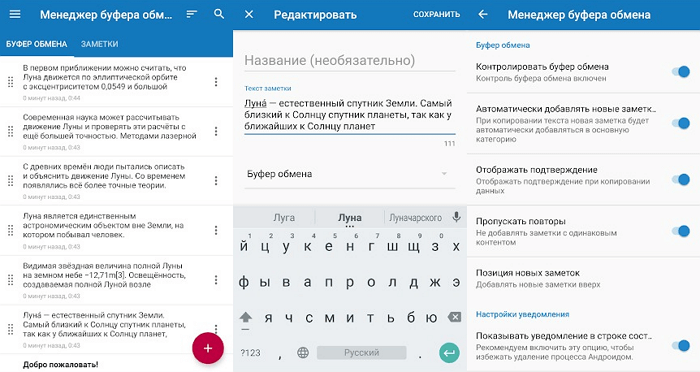This screenshot has height=372, width=700.
Task: Focus the 'Название (необязательно)' field
Action: (350, 60)
